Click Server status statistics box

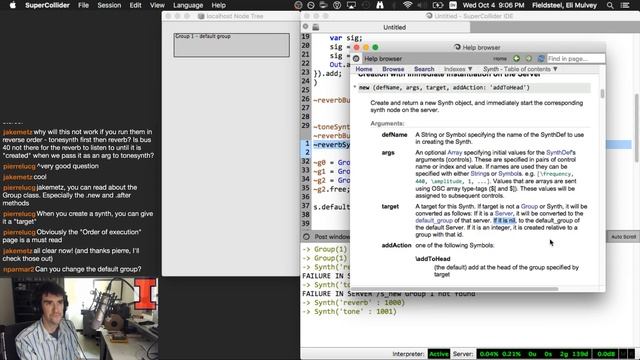coord(534,354)
